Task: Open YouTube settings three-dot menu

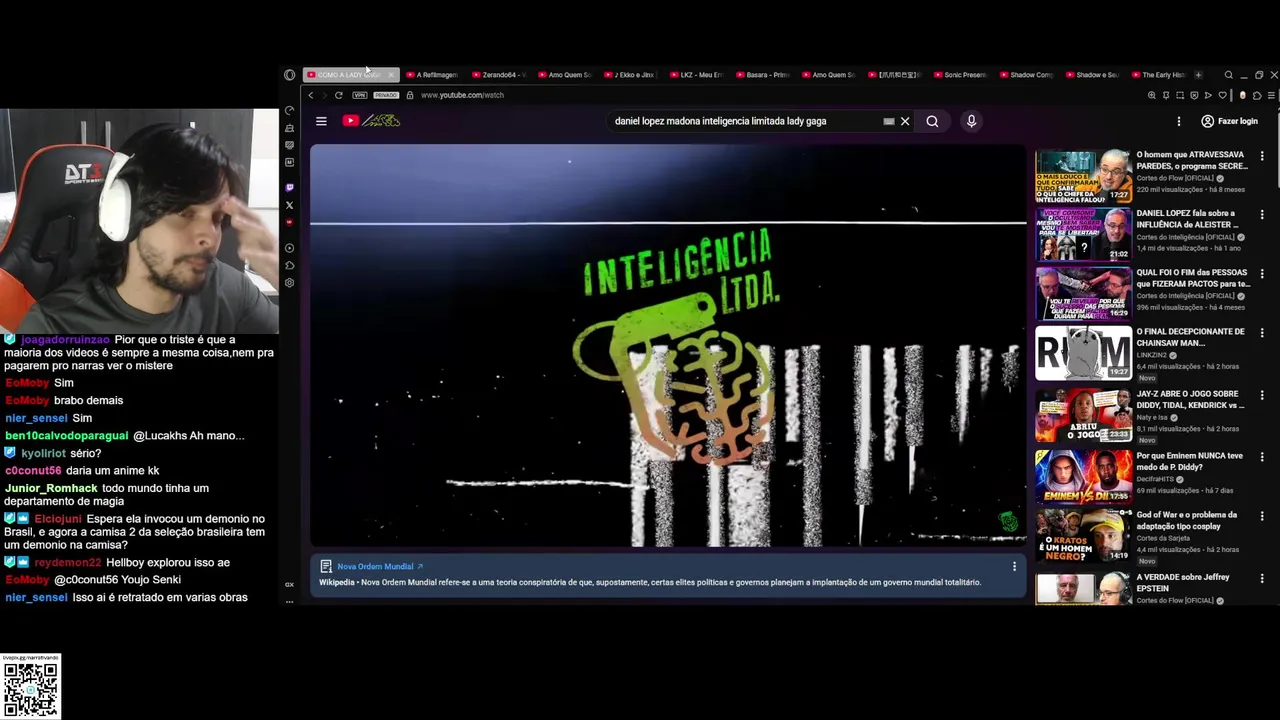Action: coord(1179,121)
